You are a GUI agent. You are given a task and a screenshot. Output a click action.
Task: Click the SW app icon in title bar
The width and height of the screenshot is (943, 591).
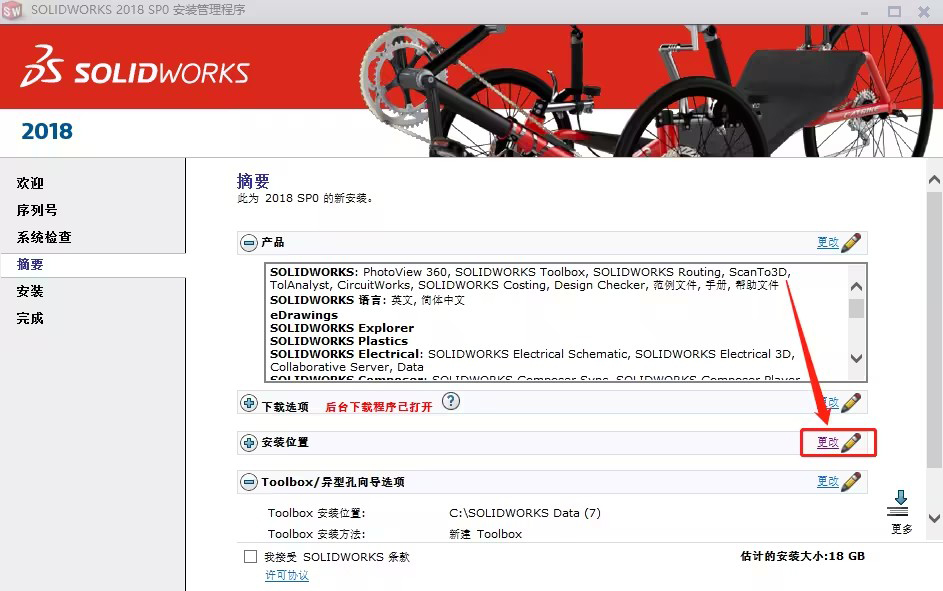(x=12, y=10)
